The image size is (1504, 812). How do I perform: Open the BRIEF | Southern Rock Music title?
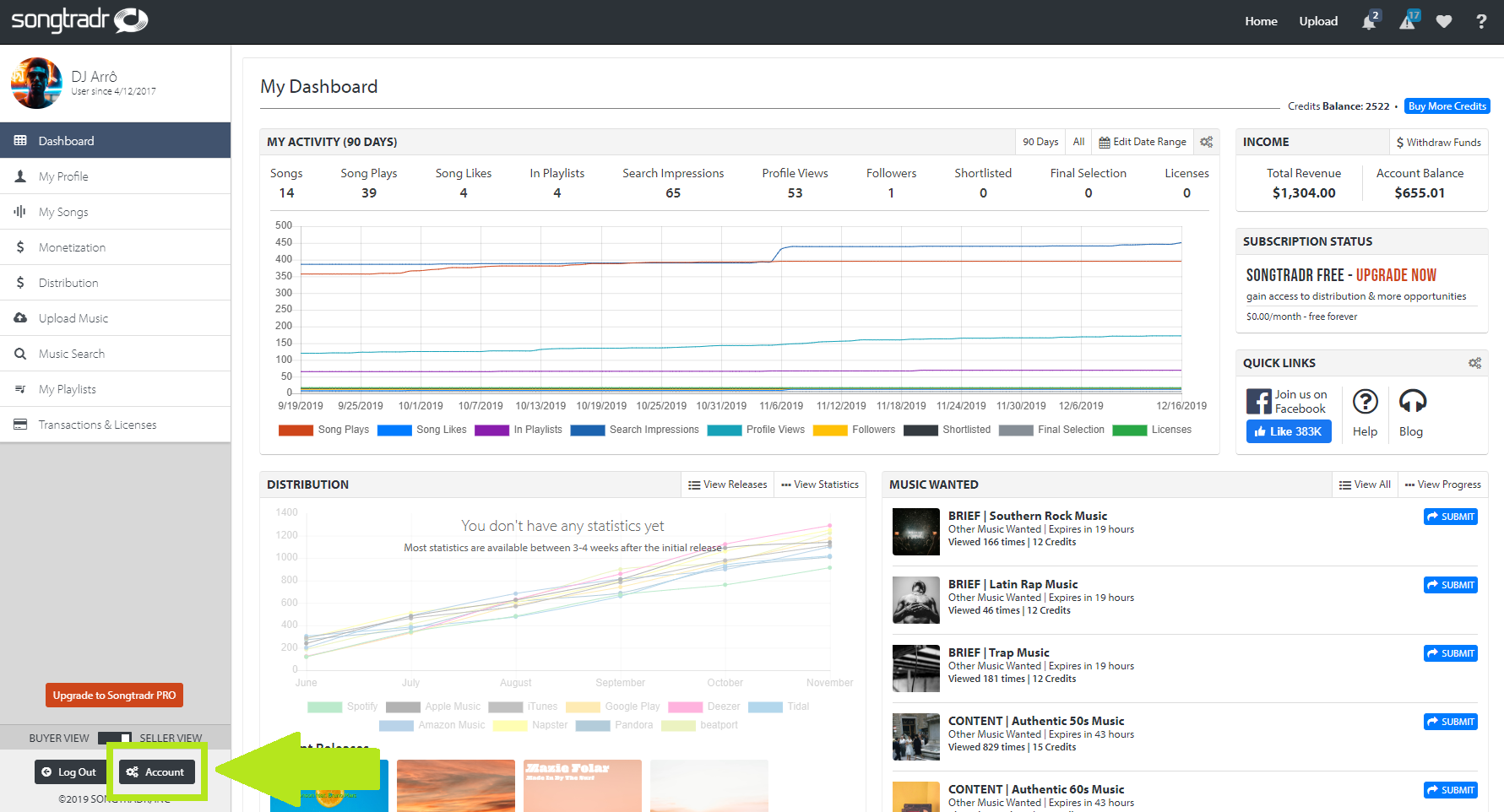(1027, 516)
